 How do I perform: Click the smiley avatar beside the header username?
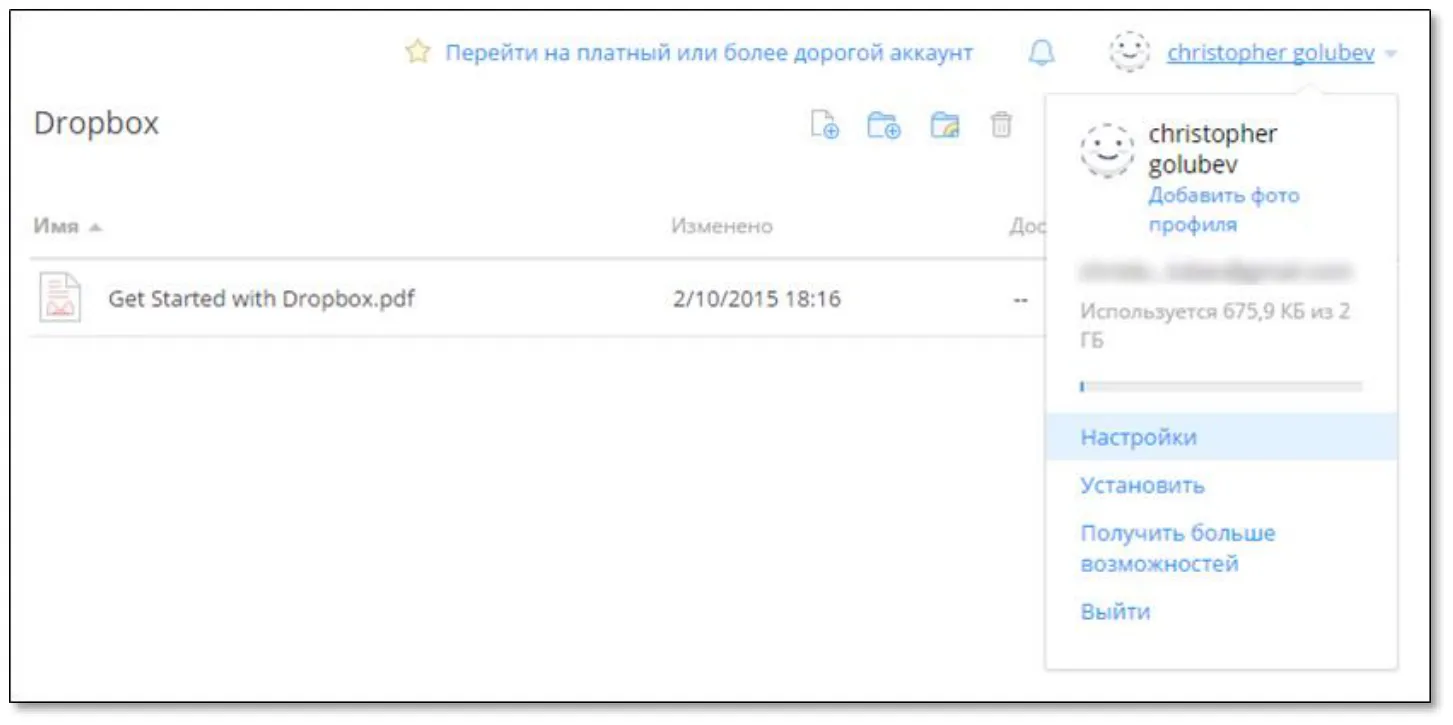point(1130,52)
